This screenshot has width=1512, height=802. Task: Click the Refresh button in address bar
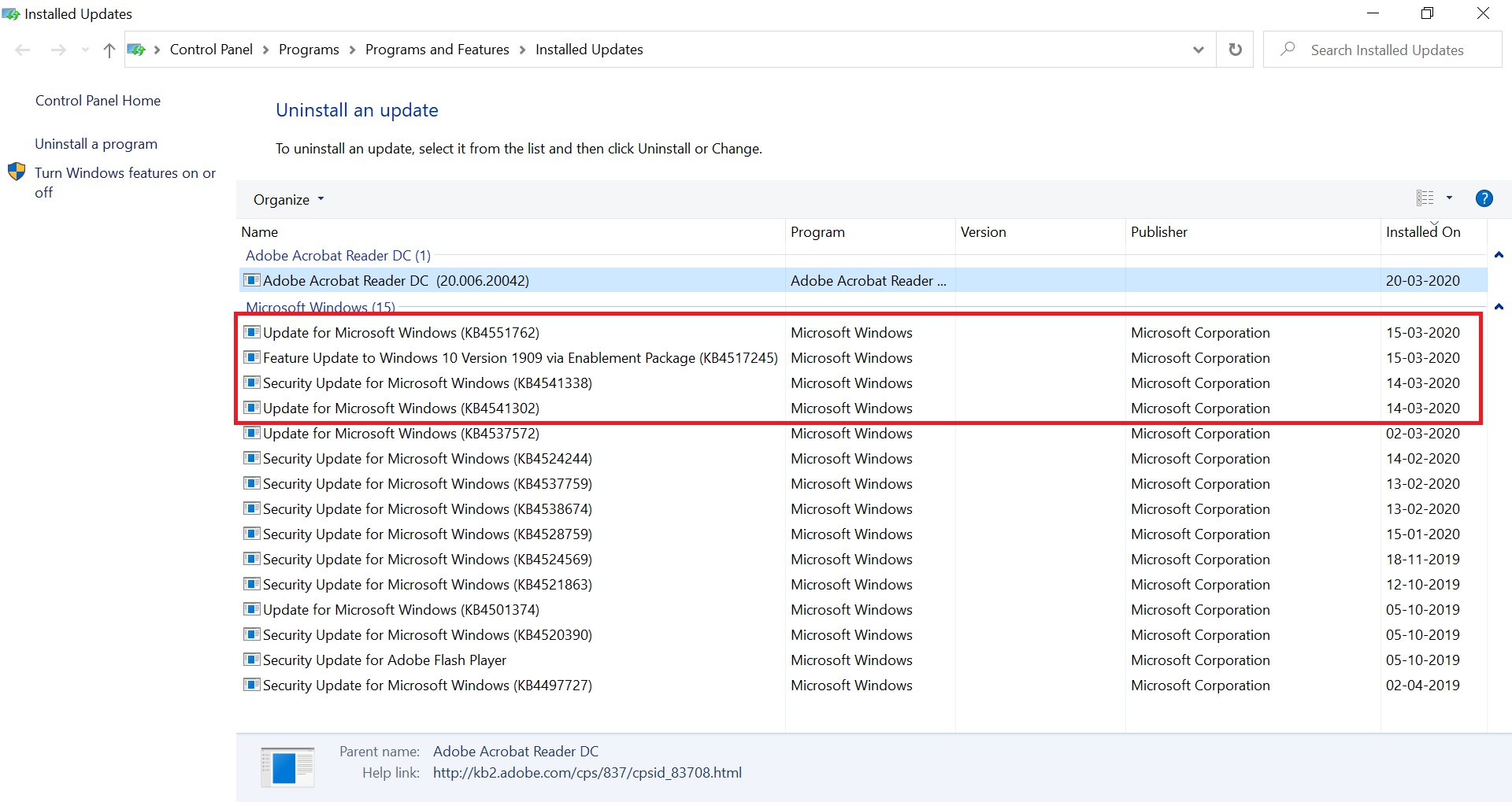coord(1235,50)
